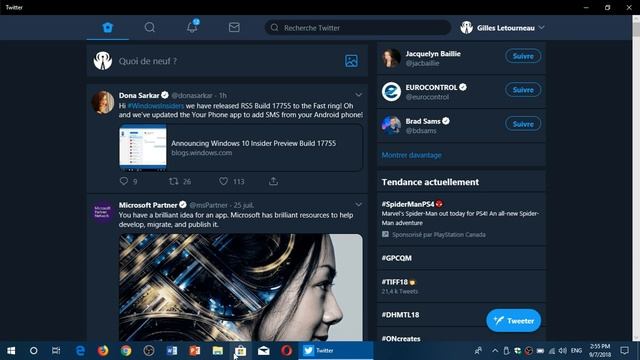This screenshot has height=360, width=640.
Task: Expand the Gilles Letourneau account menu
Action: click(x=502, y=28)
